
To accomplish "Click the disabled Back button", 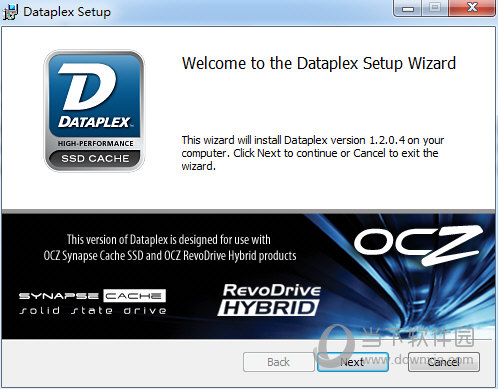I will coord(279,362).
